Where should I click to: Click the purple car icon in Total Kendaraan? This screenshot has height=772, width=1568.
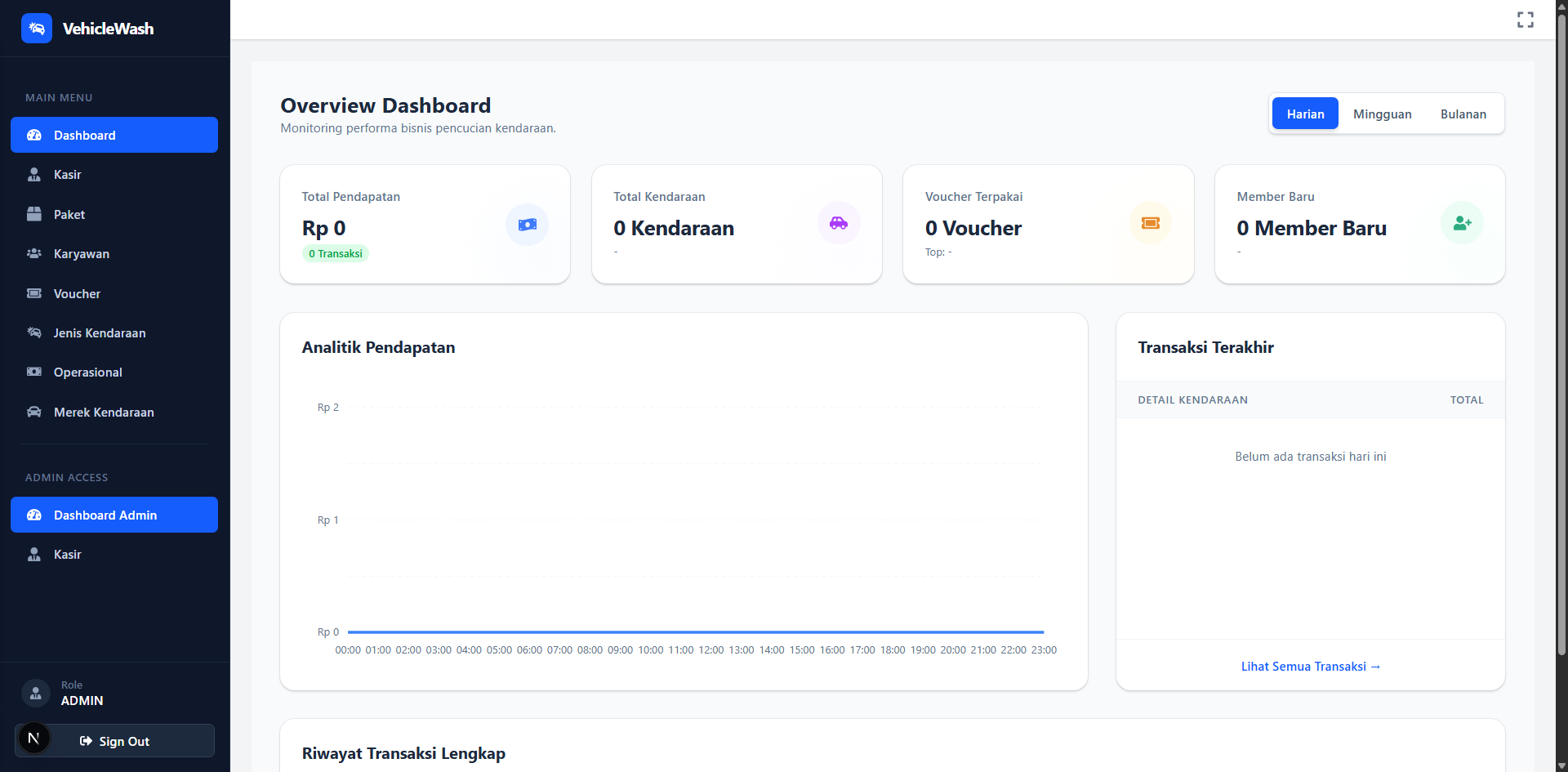pyautogui.click(x=839, y=223)
